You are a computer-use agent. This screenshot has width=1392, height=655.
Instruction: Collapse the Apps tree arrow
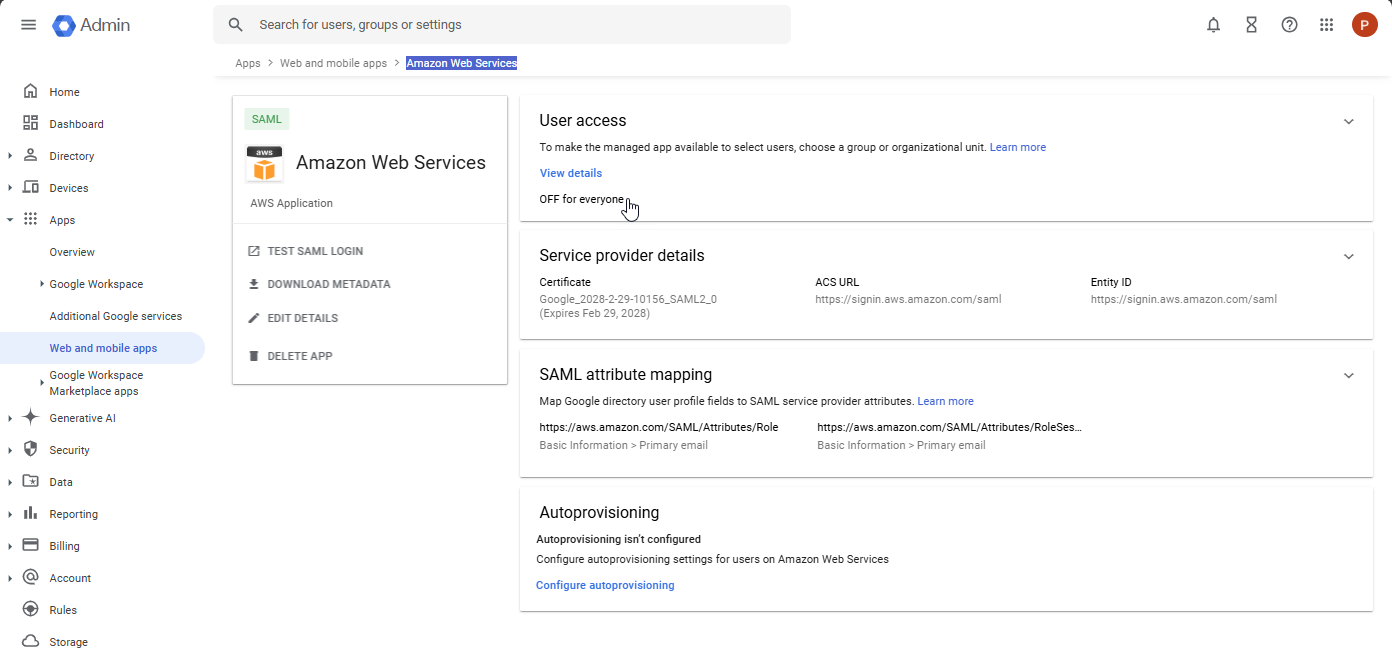coord(10,220)
